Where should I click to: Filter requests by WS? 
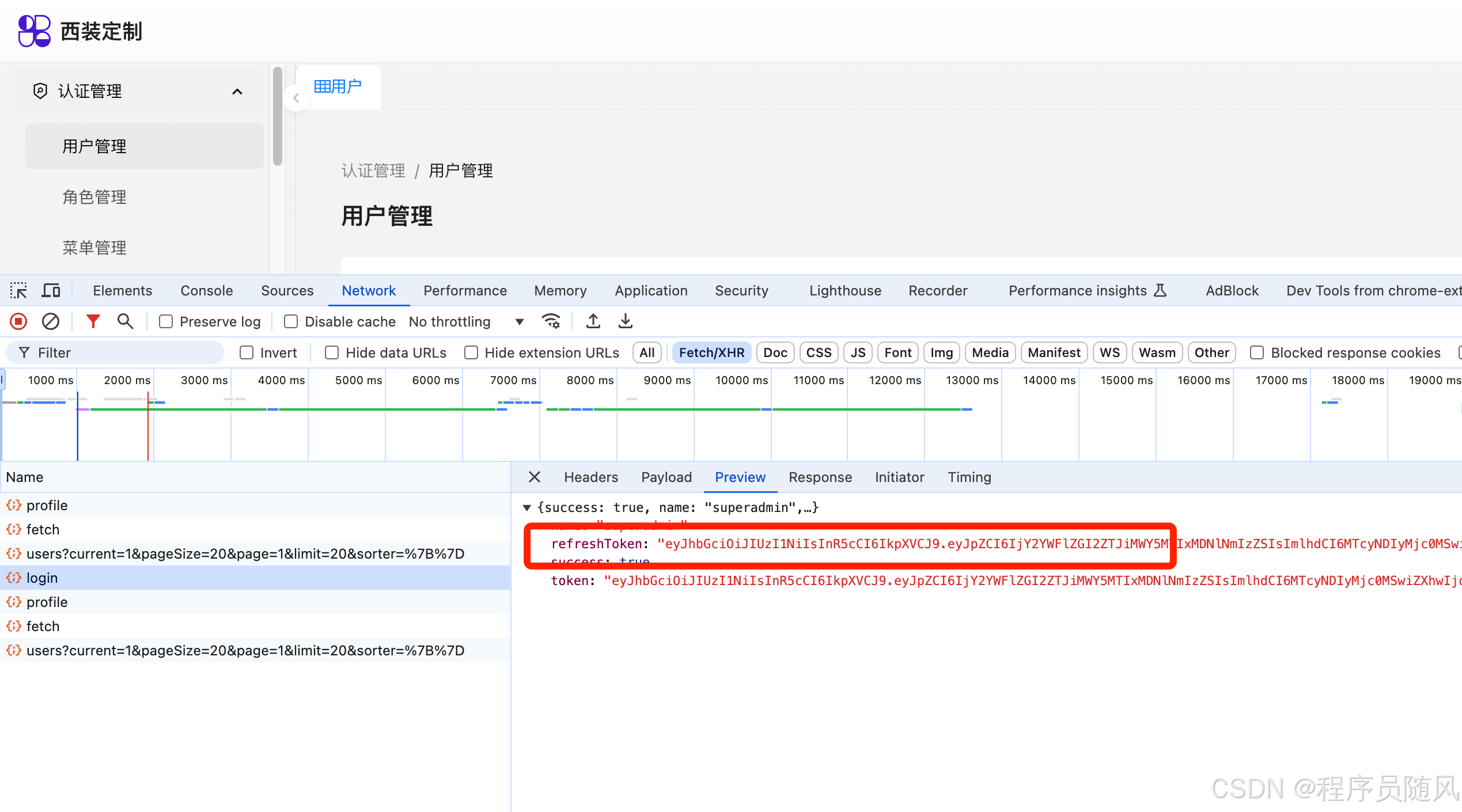(1109, 352)
